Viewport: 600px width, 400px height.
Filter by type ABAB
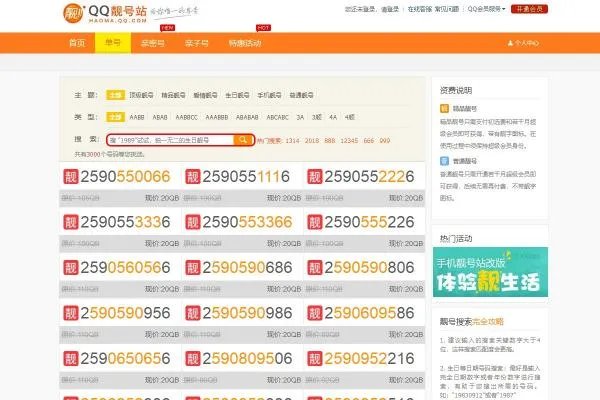pos(160,117)
